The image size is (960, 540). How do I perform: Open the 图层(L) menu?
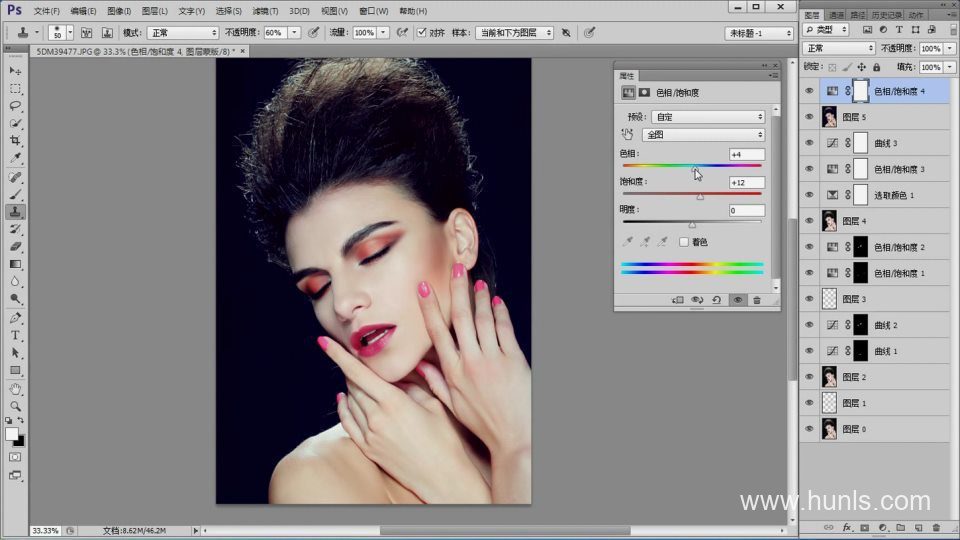154,11
